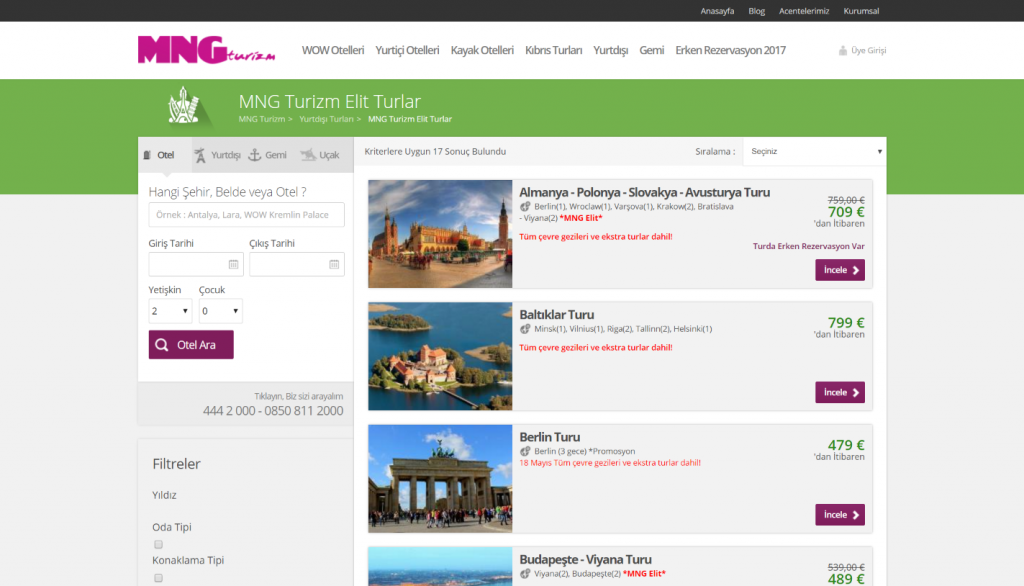Screen dimensions: 1024x586
Task: Open the Giriş Tarihi calendar icon
Action: (x=233, y=265)
